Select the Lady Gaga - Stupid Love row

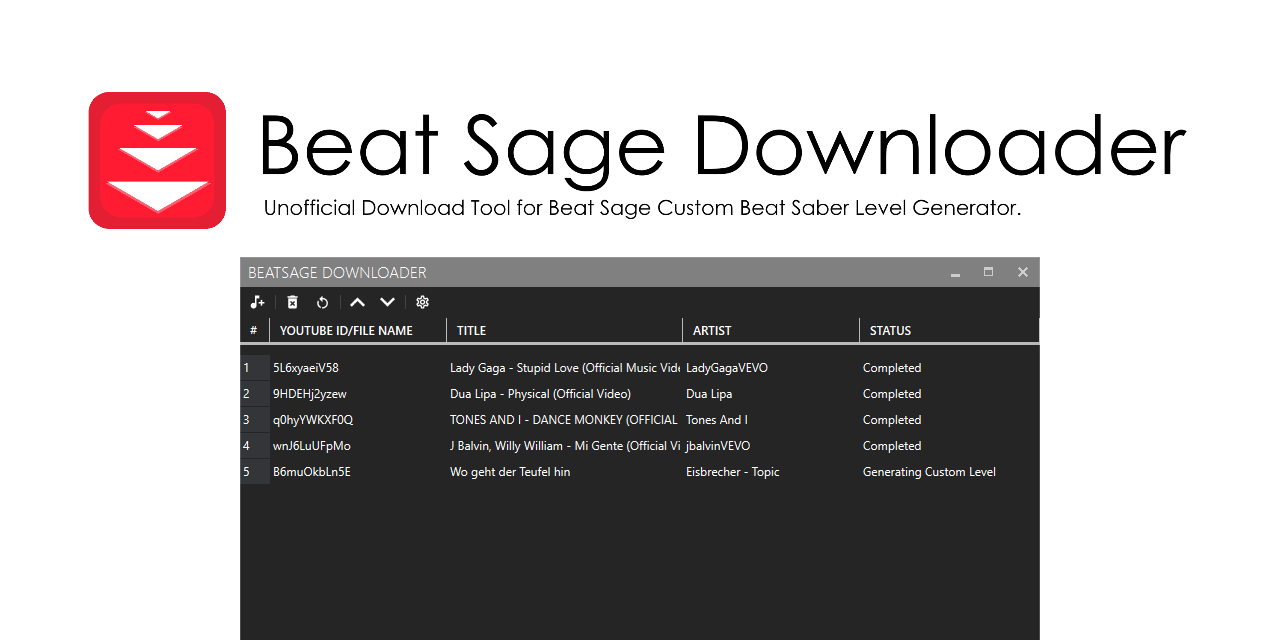[564, 368]
